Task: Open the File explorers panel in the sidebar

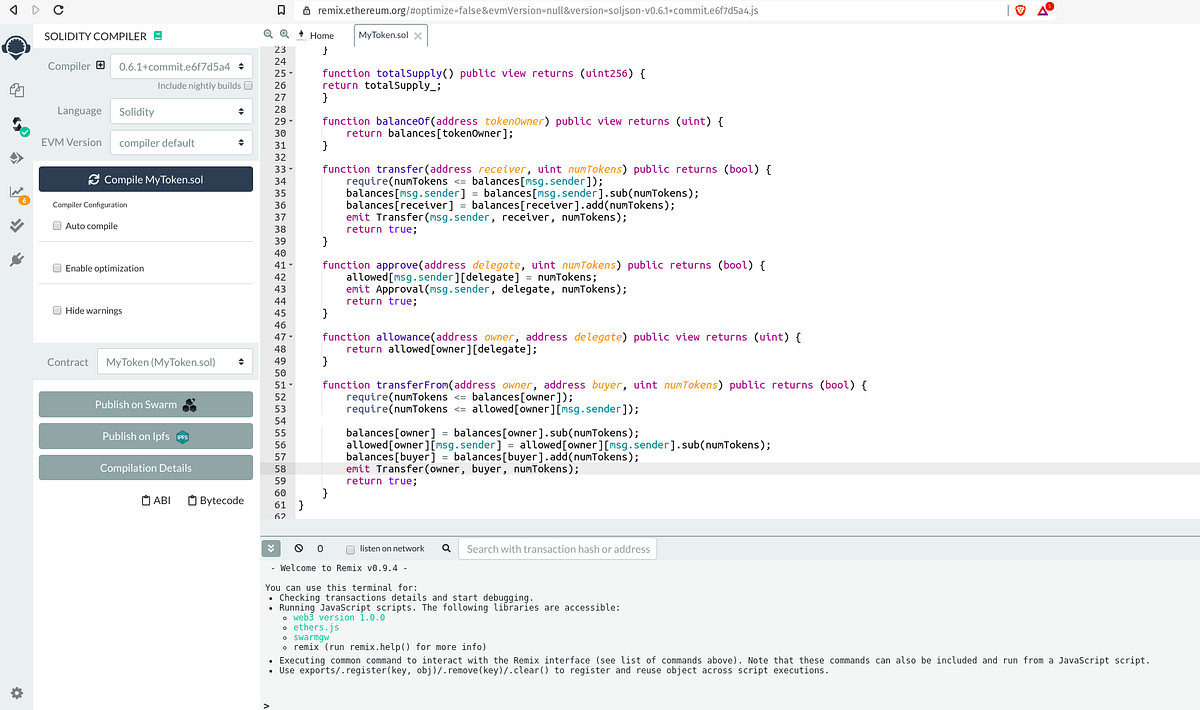Action: (16, 90)
